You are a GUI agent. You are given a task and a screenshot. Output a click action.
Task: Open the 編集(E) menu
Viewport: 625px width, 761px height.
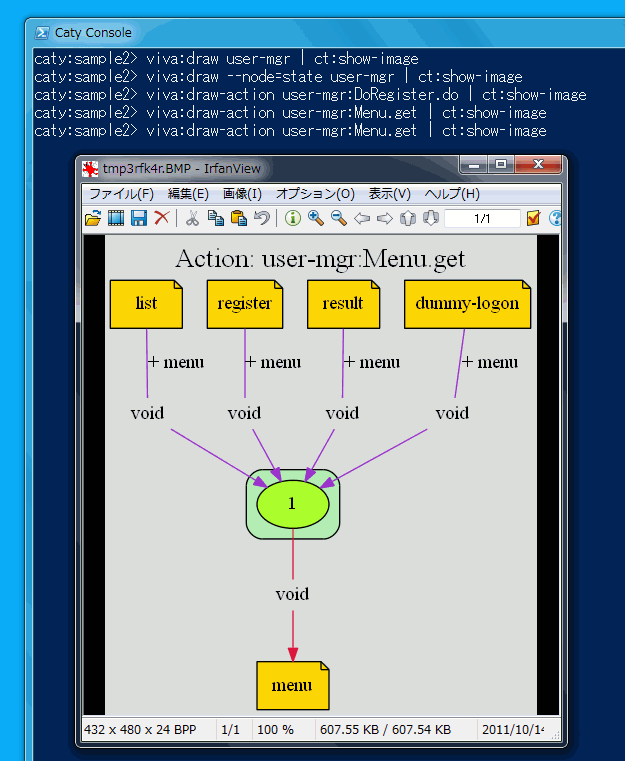coord(188,194)
